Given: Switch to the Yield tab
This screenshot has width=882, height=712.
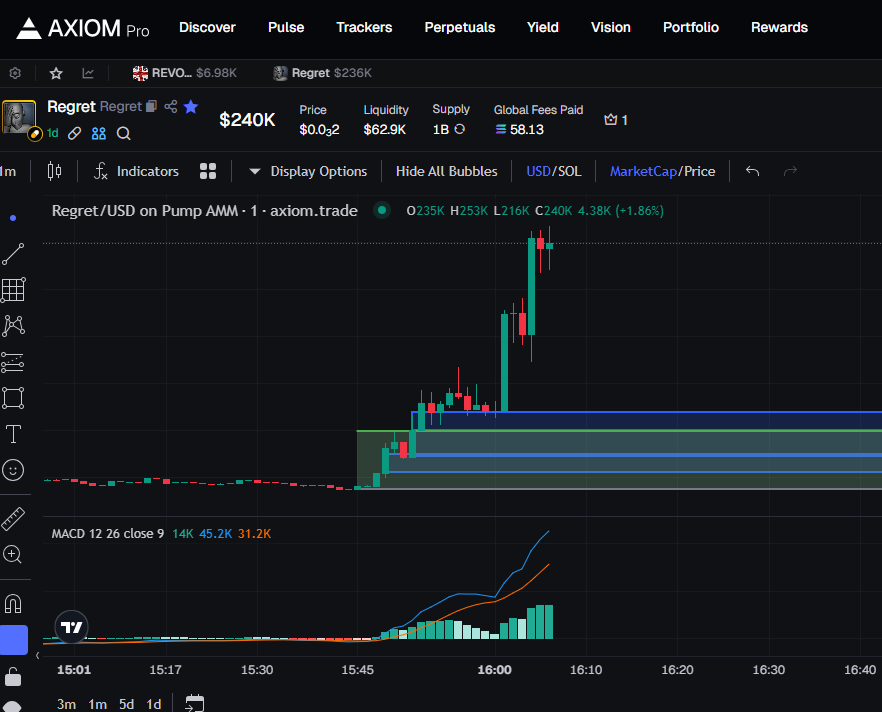Looking at the screenshot, I should click(543, 28).
